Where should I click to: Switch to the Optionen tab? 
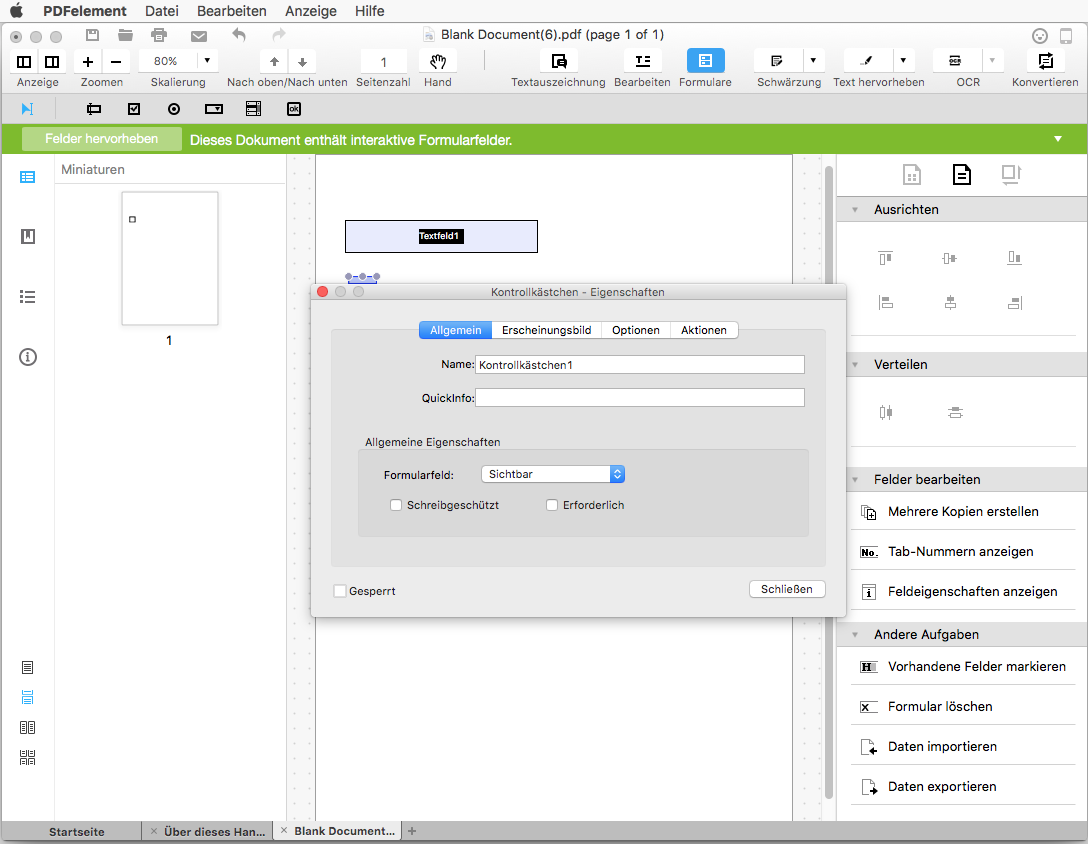tap(636, 330)
